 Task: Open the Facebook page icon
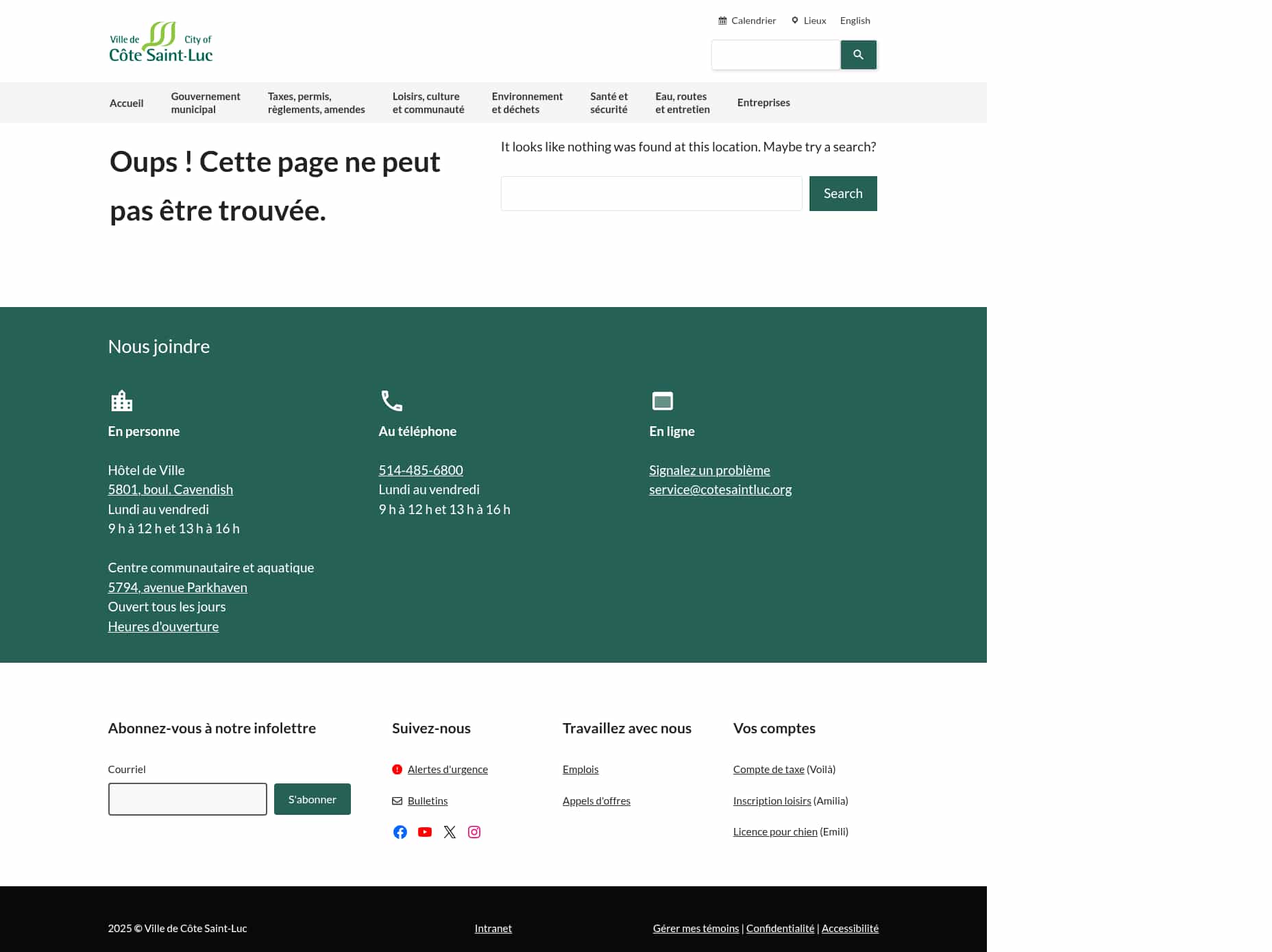(x=400, y=831)
